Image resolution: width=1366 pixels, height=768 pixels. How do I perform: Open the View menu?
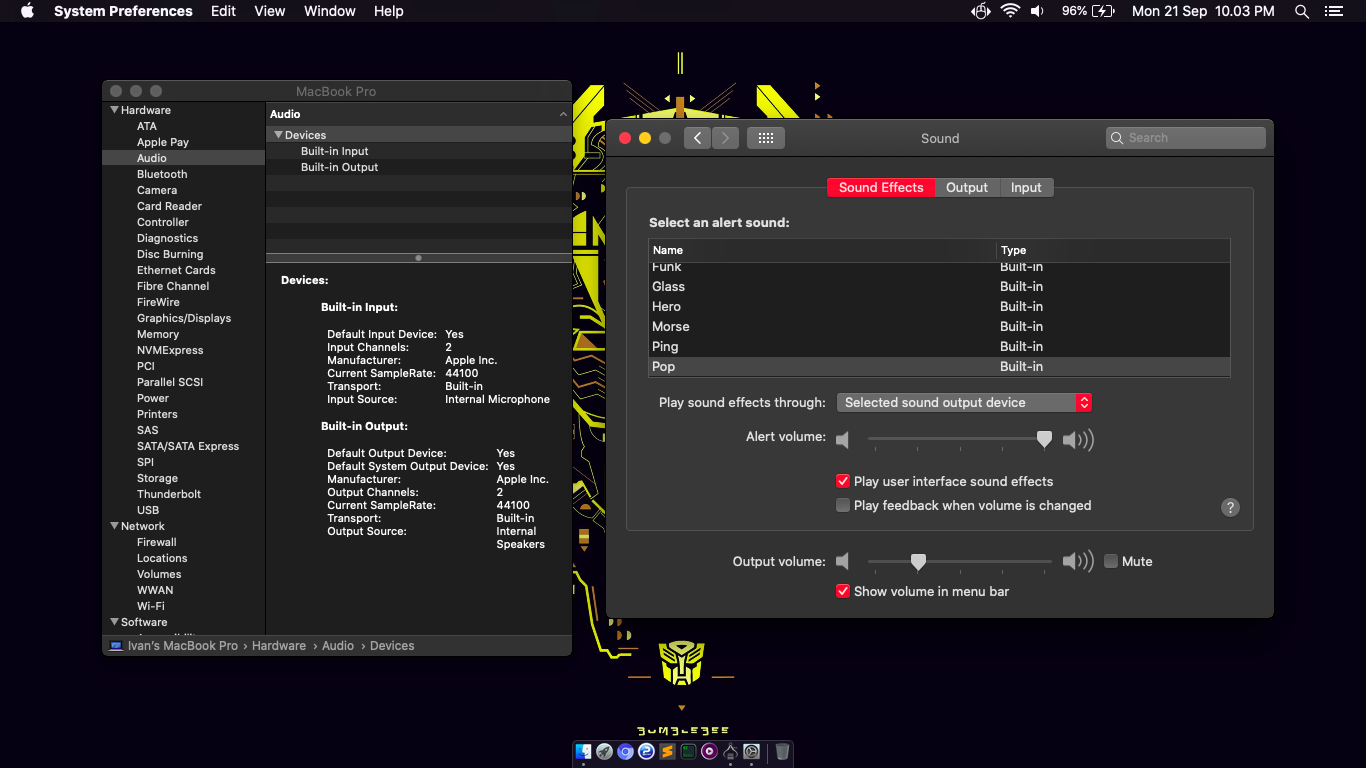point(270,11)
